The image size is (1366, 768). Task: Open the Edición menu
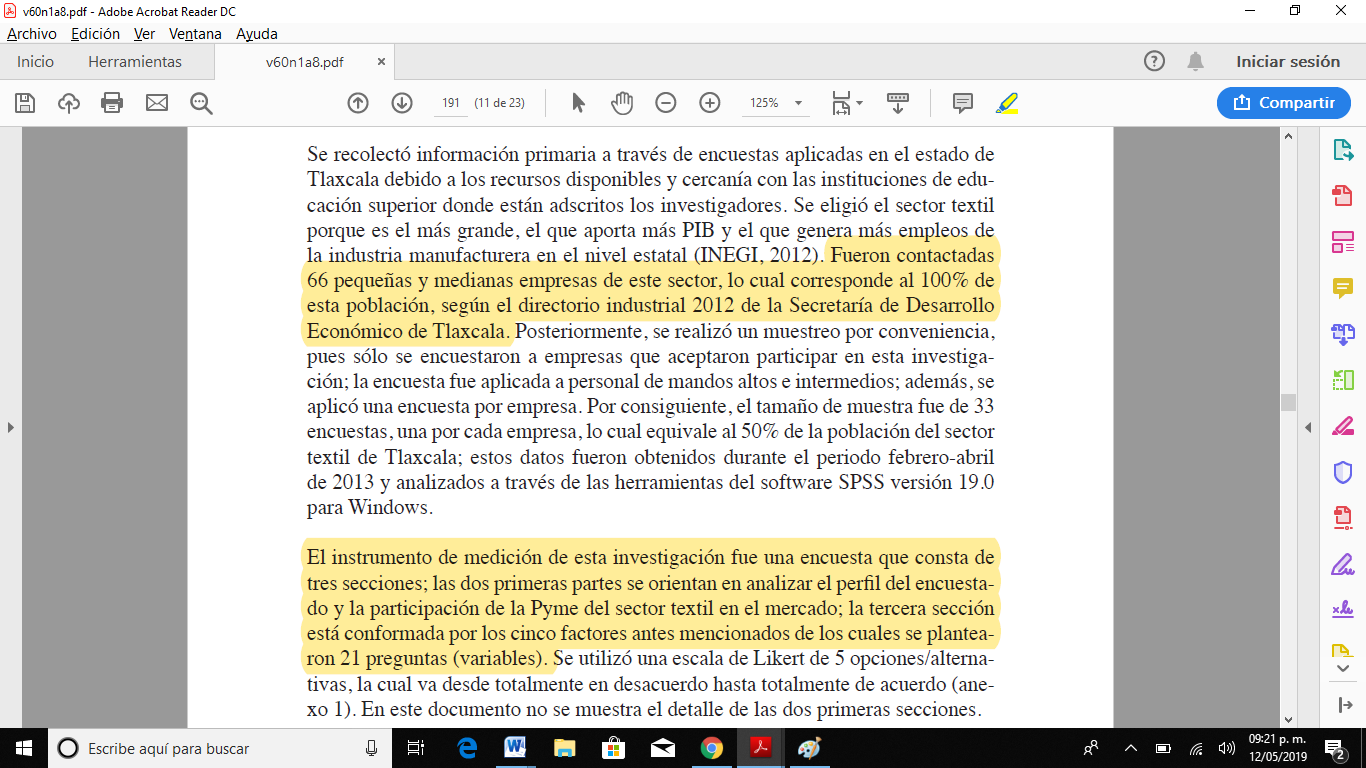pyautogui.click(x=95, y=33)
